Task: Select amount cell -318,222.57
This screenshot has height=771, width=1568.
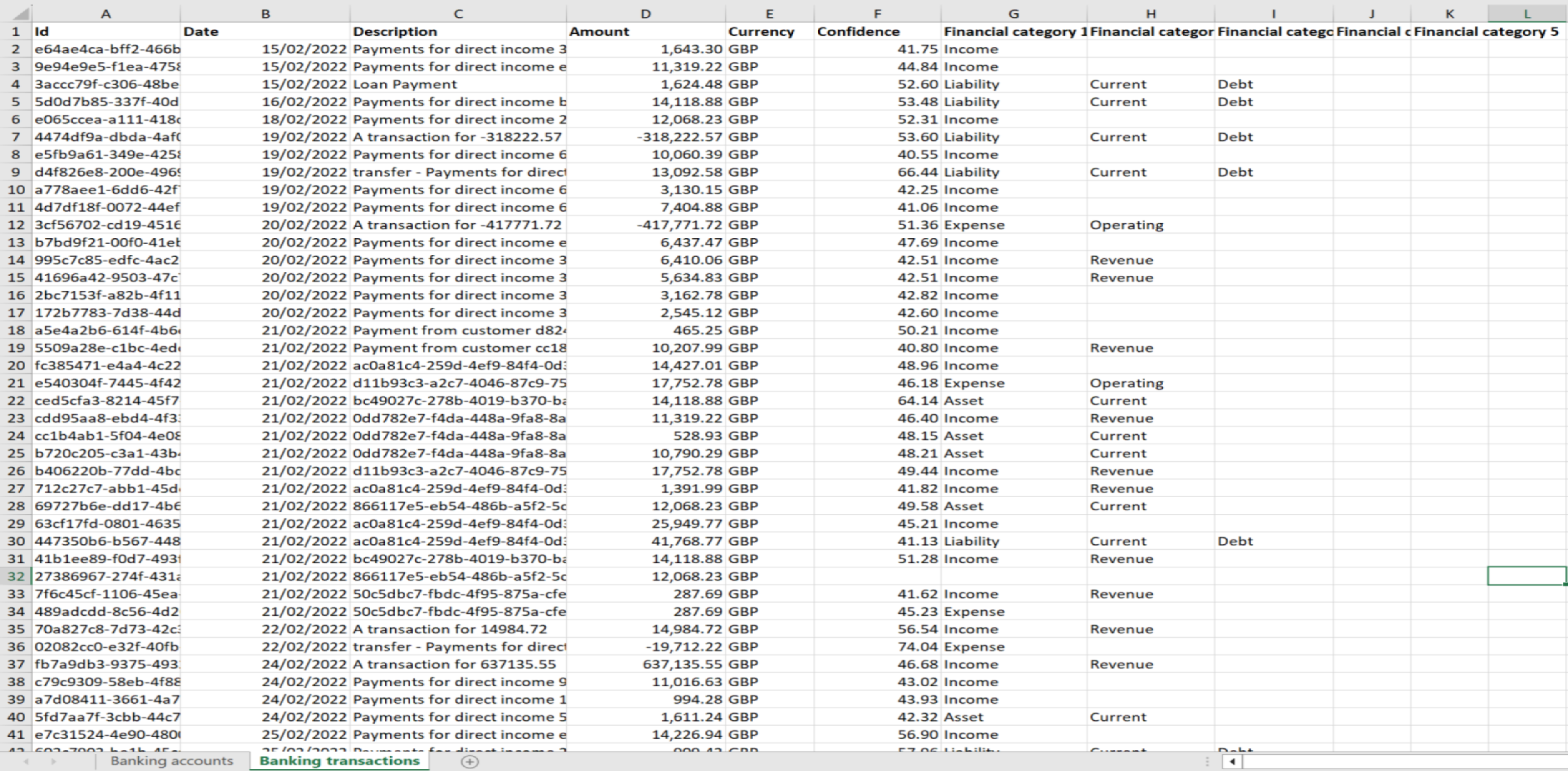Action: tap(646, 137)
